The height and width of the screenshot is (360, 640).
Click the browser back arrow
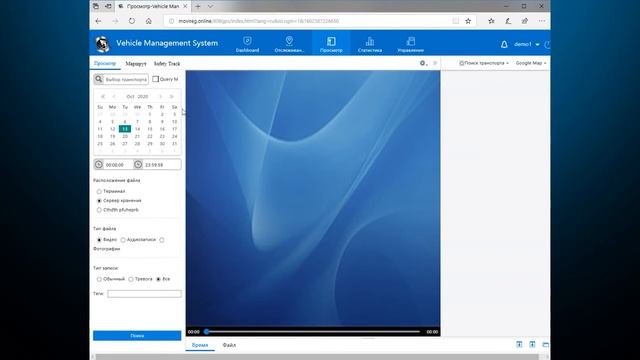pos(98,21)
